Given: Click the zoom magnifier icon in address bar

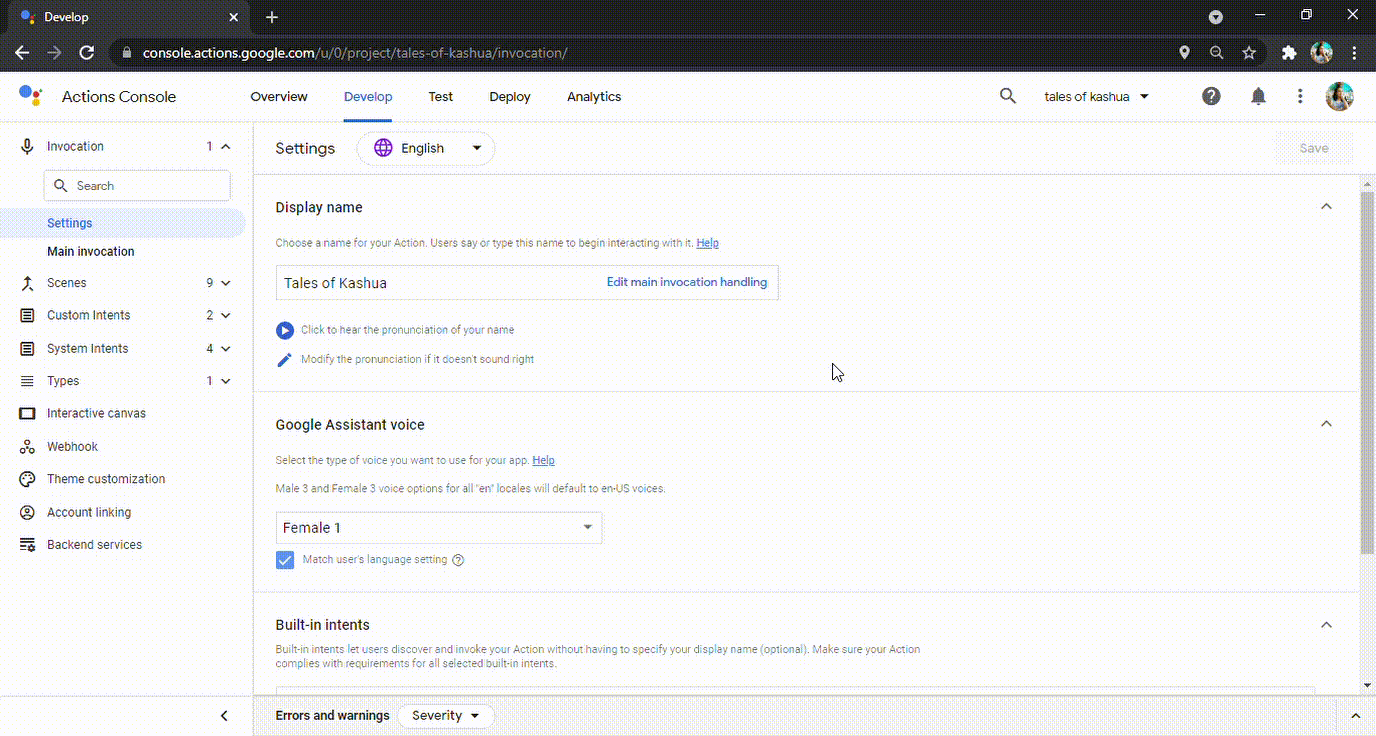Looking at the screenshot, I should tap(1216, 52).
